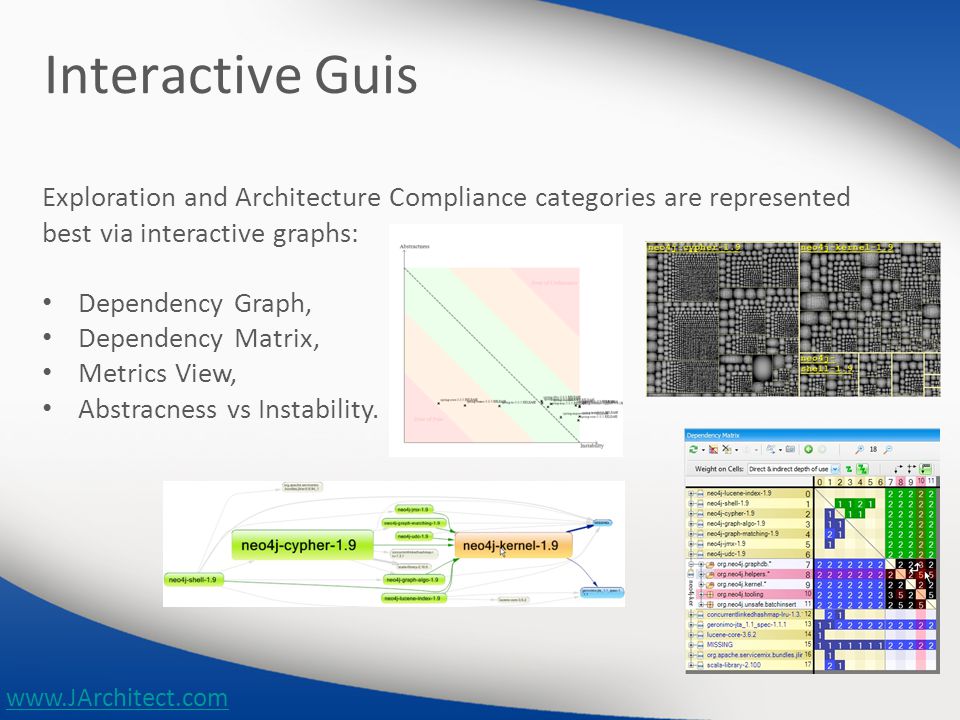Click the zoom-in magnifier left of 18

[x=859, y=449]
